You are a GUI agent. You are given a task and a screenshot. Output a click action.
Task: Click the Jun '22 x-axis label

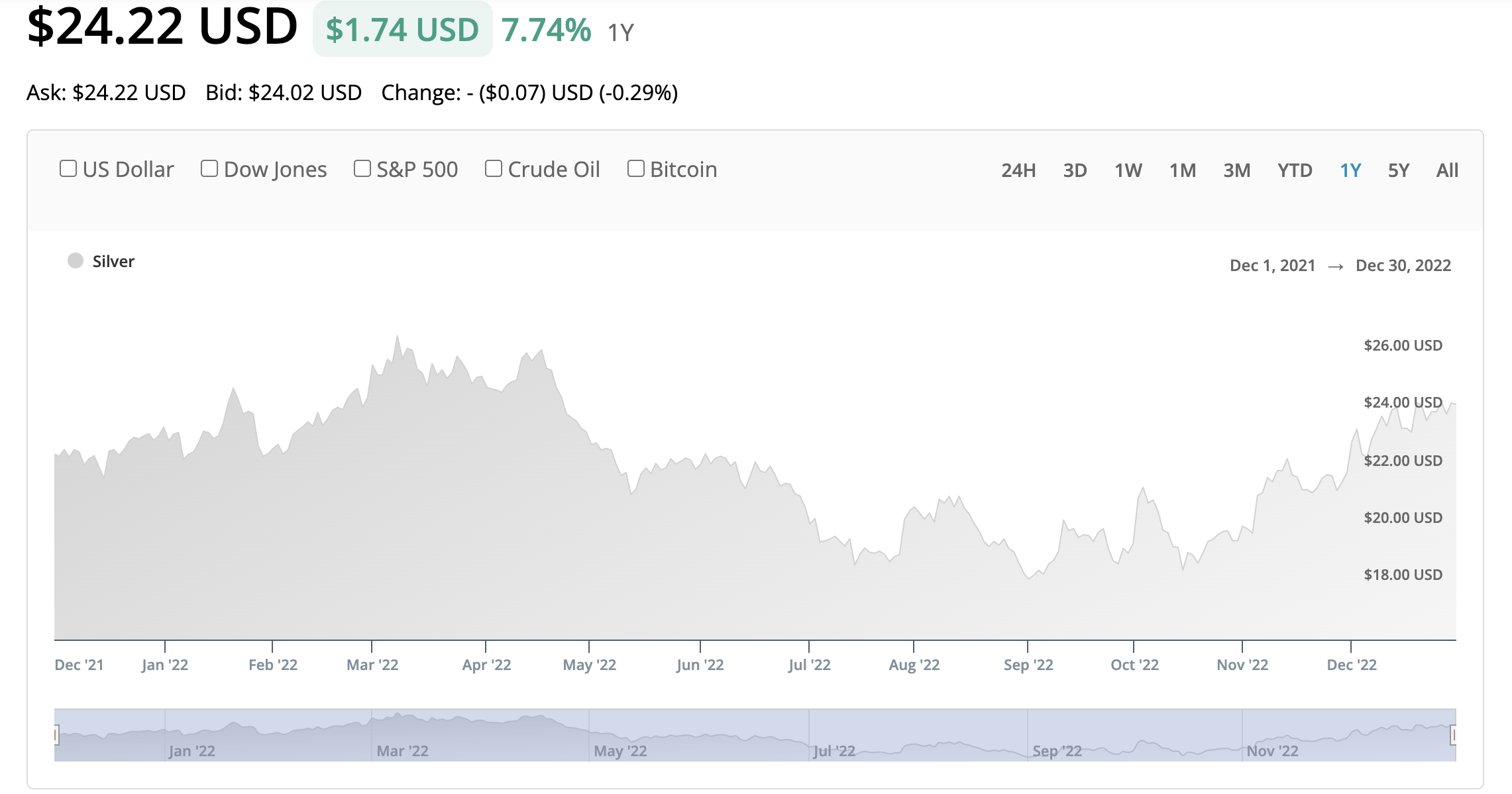pos(700,665)
